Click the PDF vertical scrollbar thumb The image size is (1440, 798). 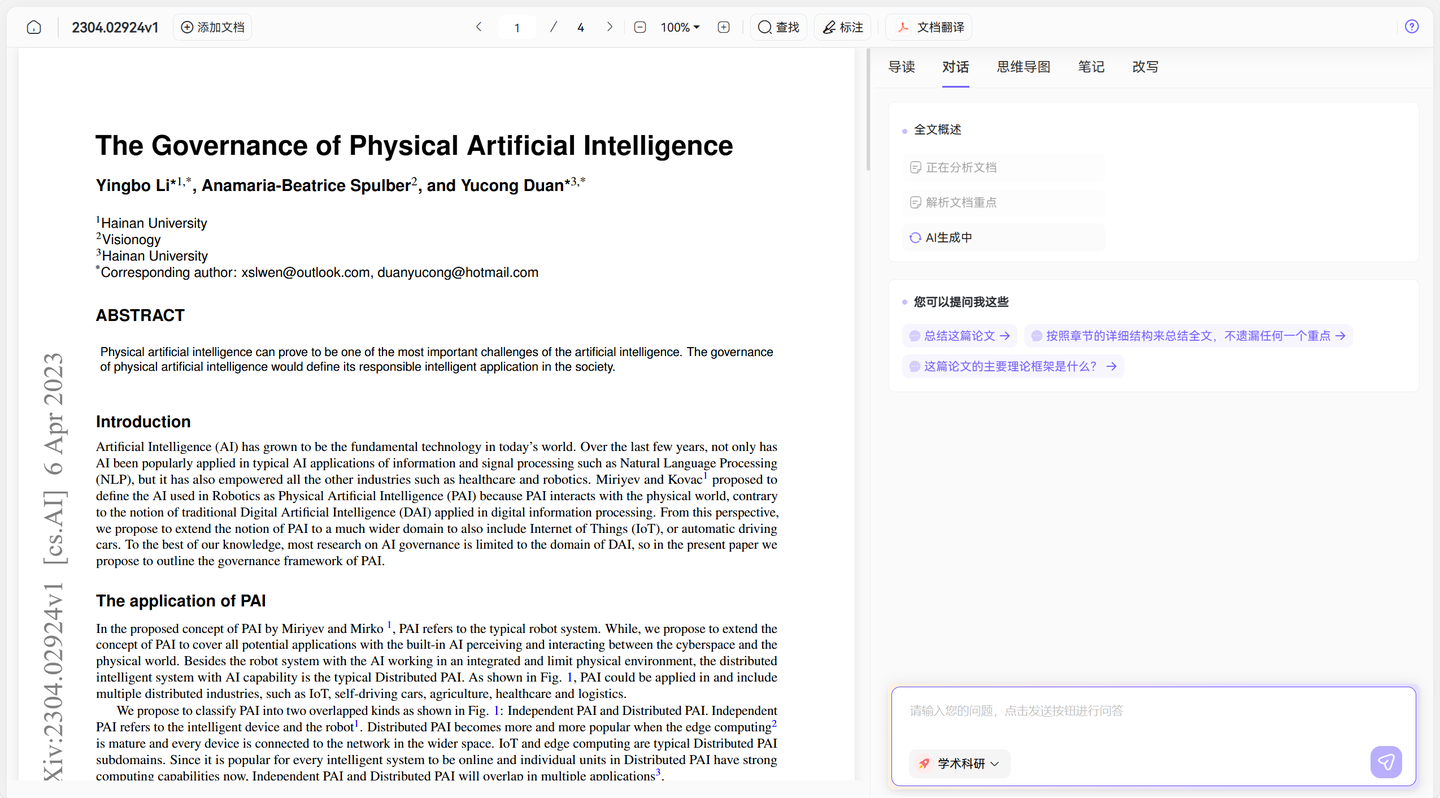867,108
